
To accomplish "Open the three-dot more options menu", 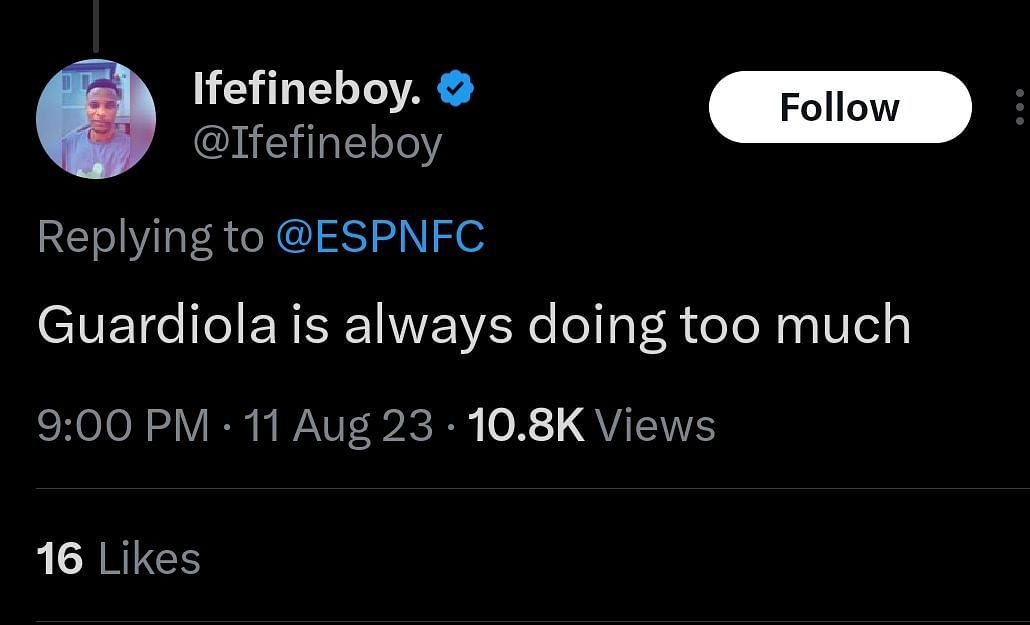I will (1019, 107).
